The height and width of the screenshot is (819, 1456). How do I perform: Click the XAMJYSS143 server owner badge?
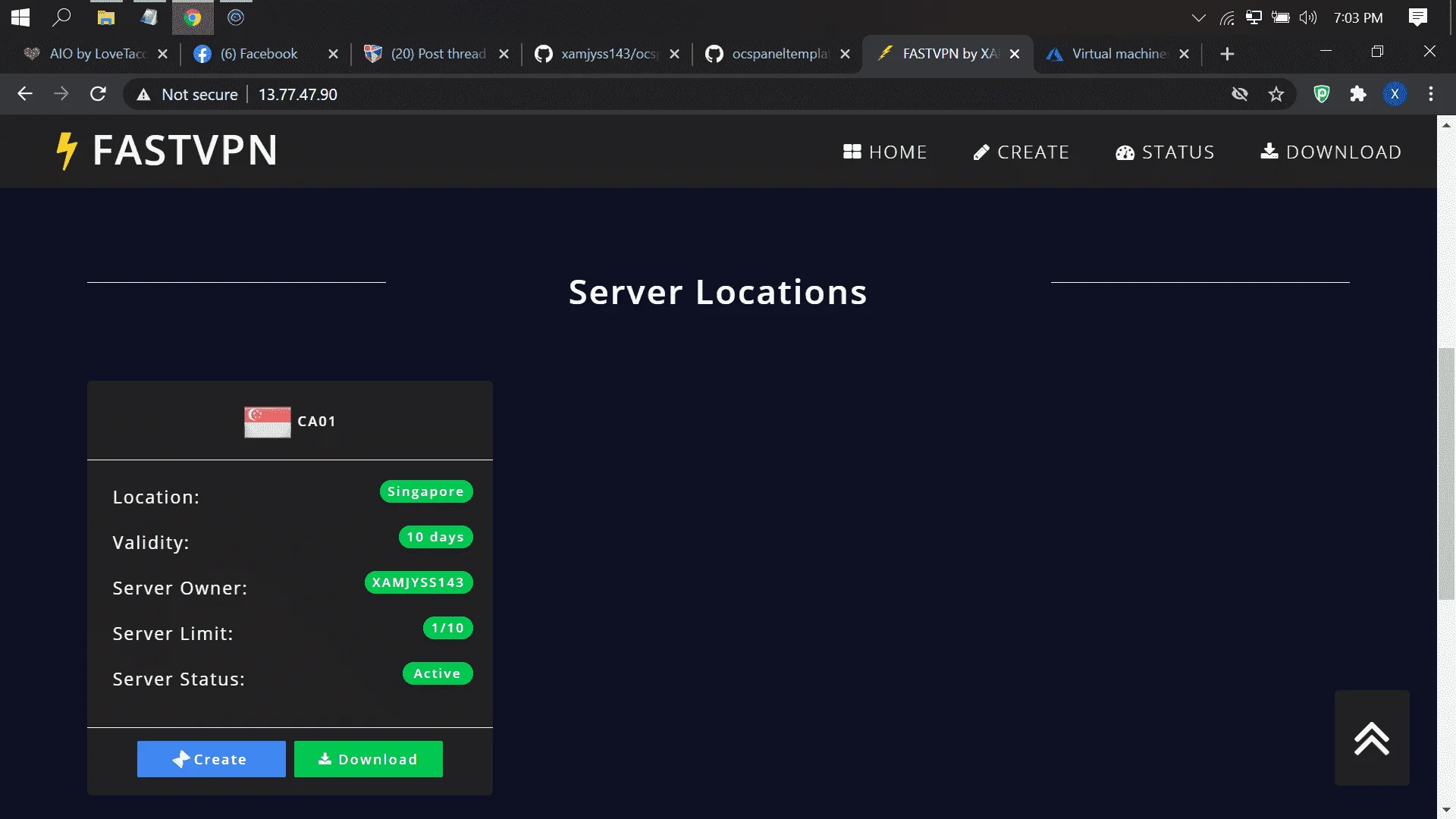click(x=419, y=582)
